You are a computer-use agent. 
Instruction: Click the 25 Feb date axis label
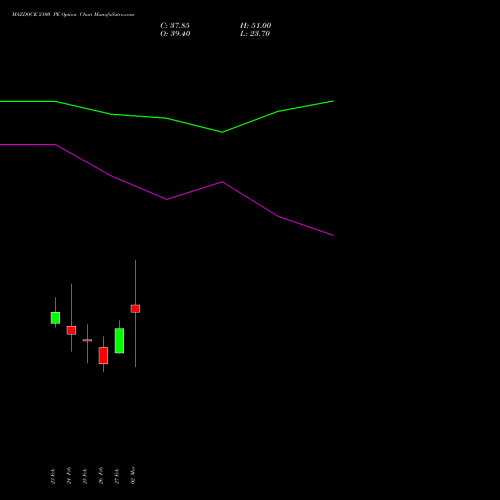pos(85,476)
